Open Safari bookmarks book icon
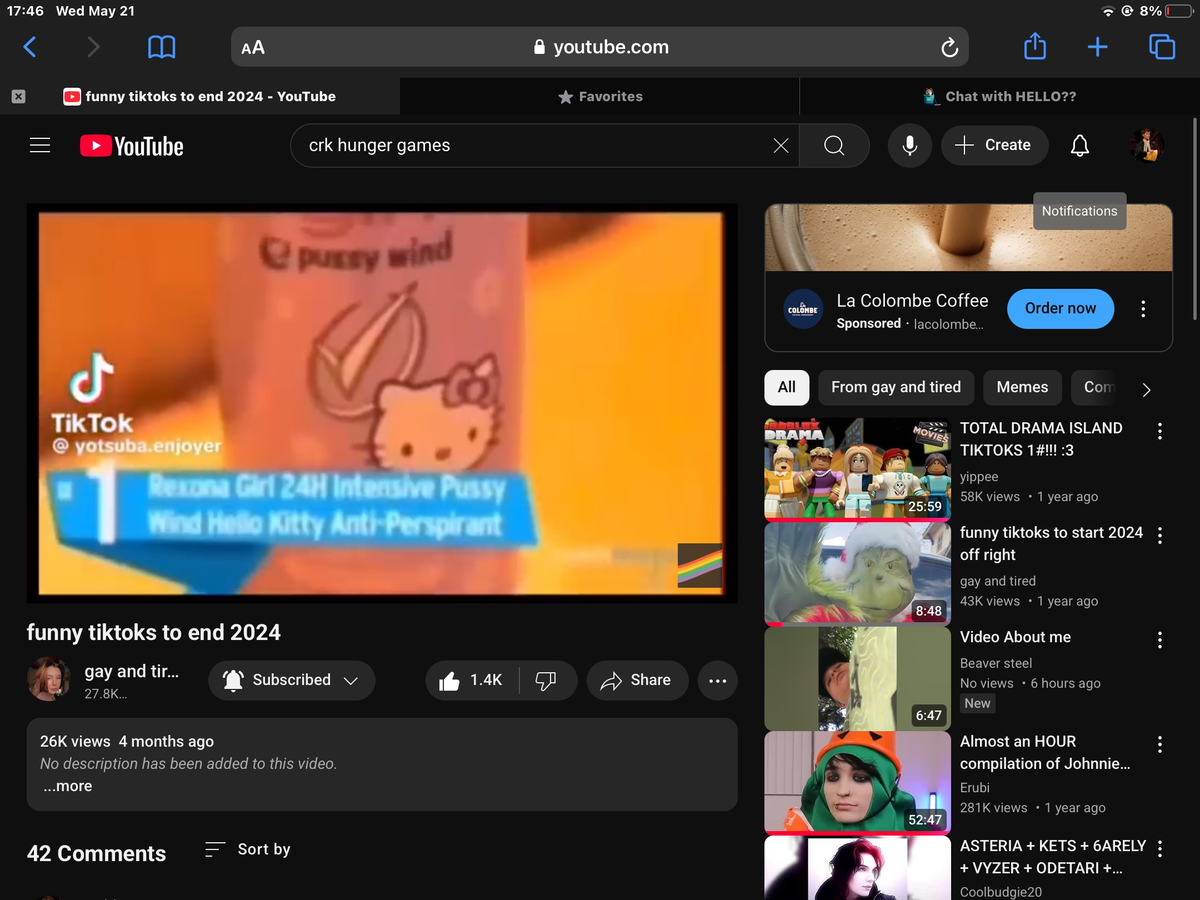Screen dimensions: 1200x900 [161, 47]
